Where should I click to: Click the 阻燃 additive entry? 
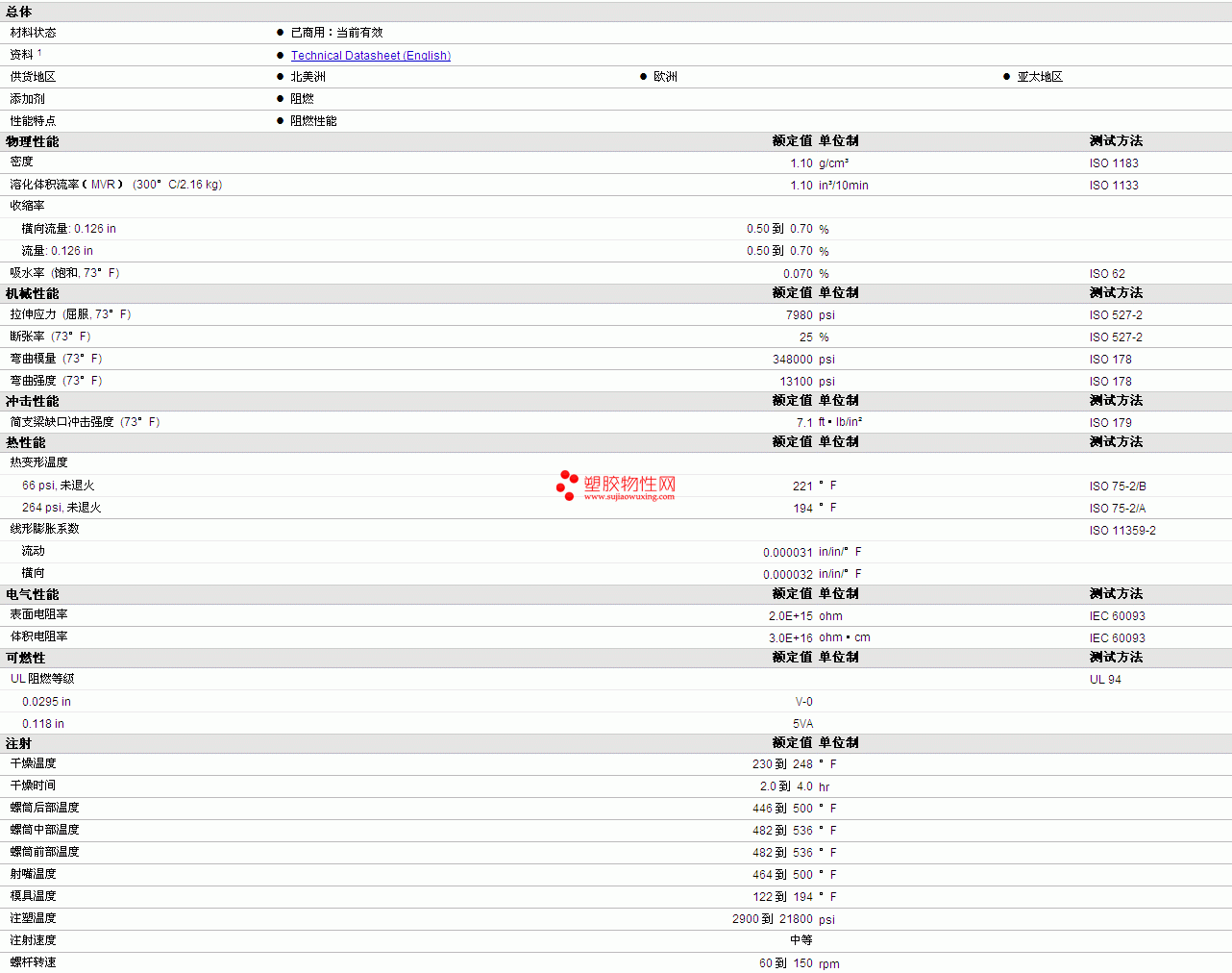[x=303, y=99]
